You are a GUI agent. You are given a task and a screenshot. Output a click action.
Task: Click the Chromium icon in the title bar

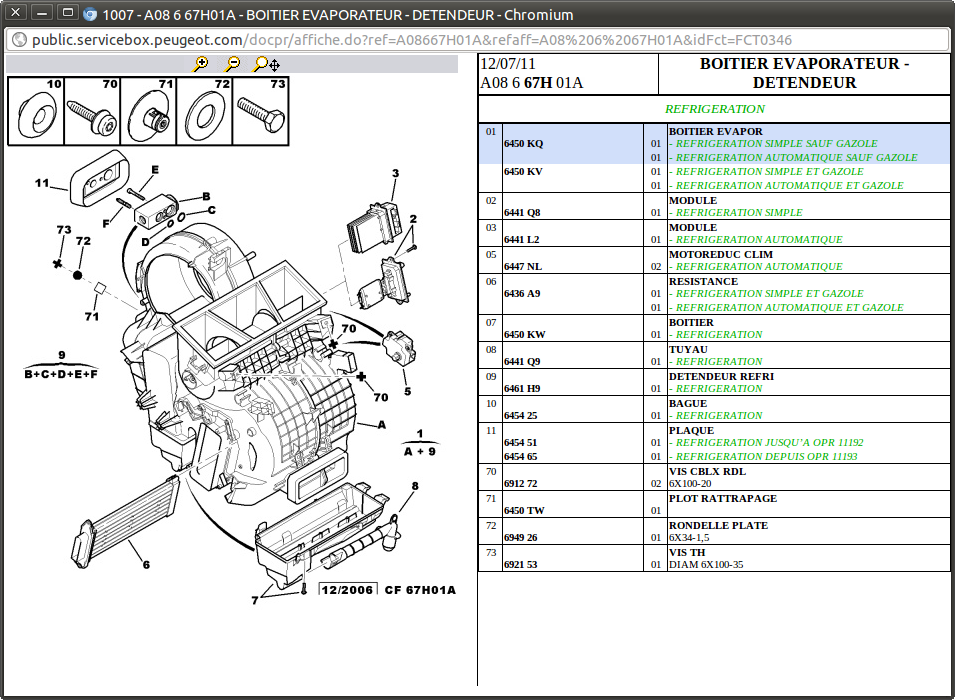point(90,14)
